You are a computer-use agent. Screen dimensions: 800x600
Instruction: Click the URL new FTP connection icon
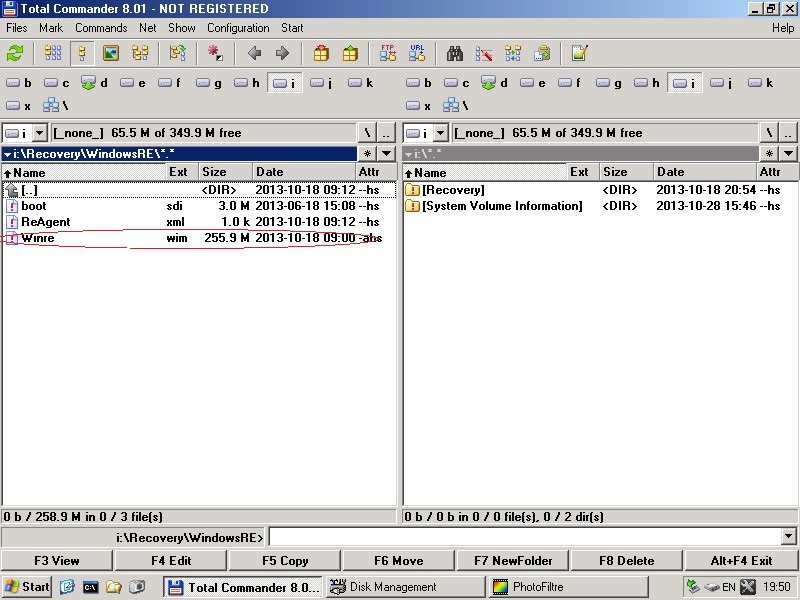pos(416,53)
